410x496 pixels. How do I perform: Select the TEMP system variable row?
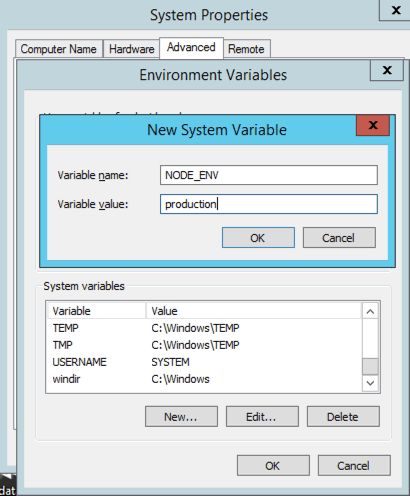click(x=204, y=328)
